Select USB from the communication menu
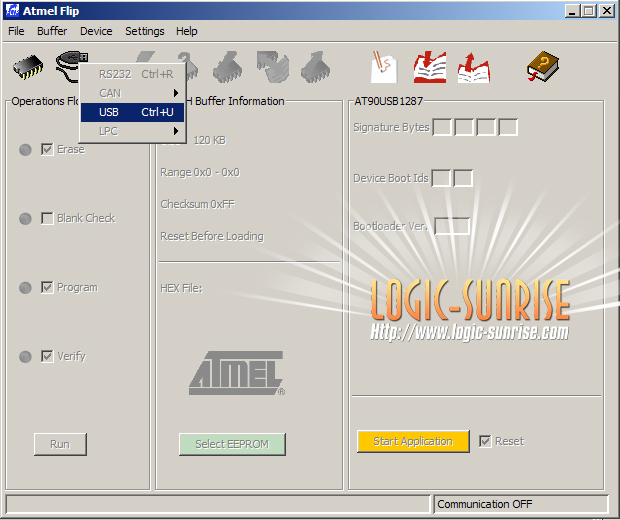Screen dimensions: 620x520 tap(132, 112)
